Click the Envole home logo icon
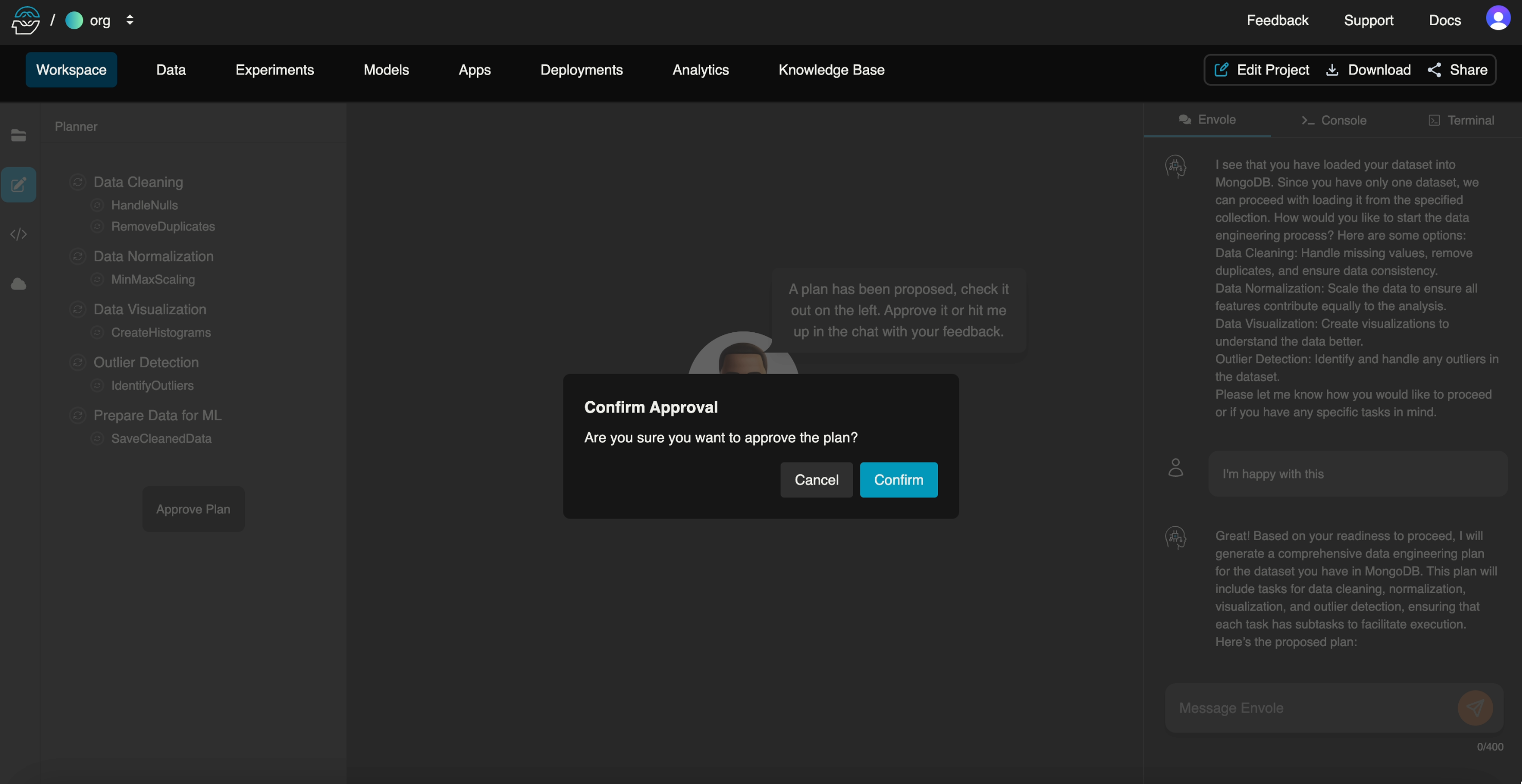The height and width of the screenshot is (784, 1522). (x=25, y=21)
